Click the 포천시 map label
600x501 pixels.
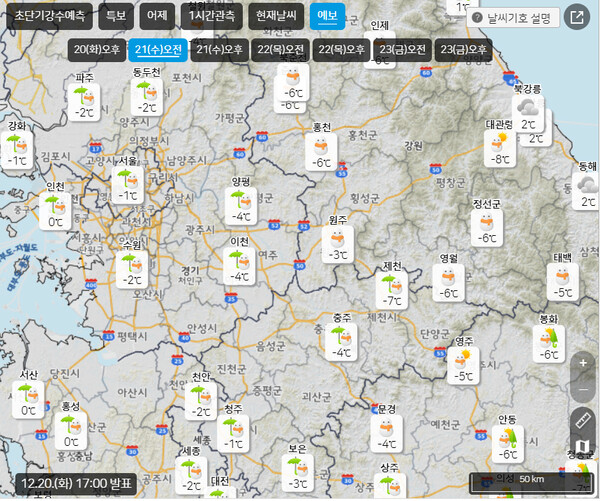pos(187,78)
